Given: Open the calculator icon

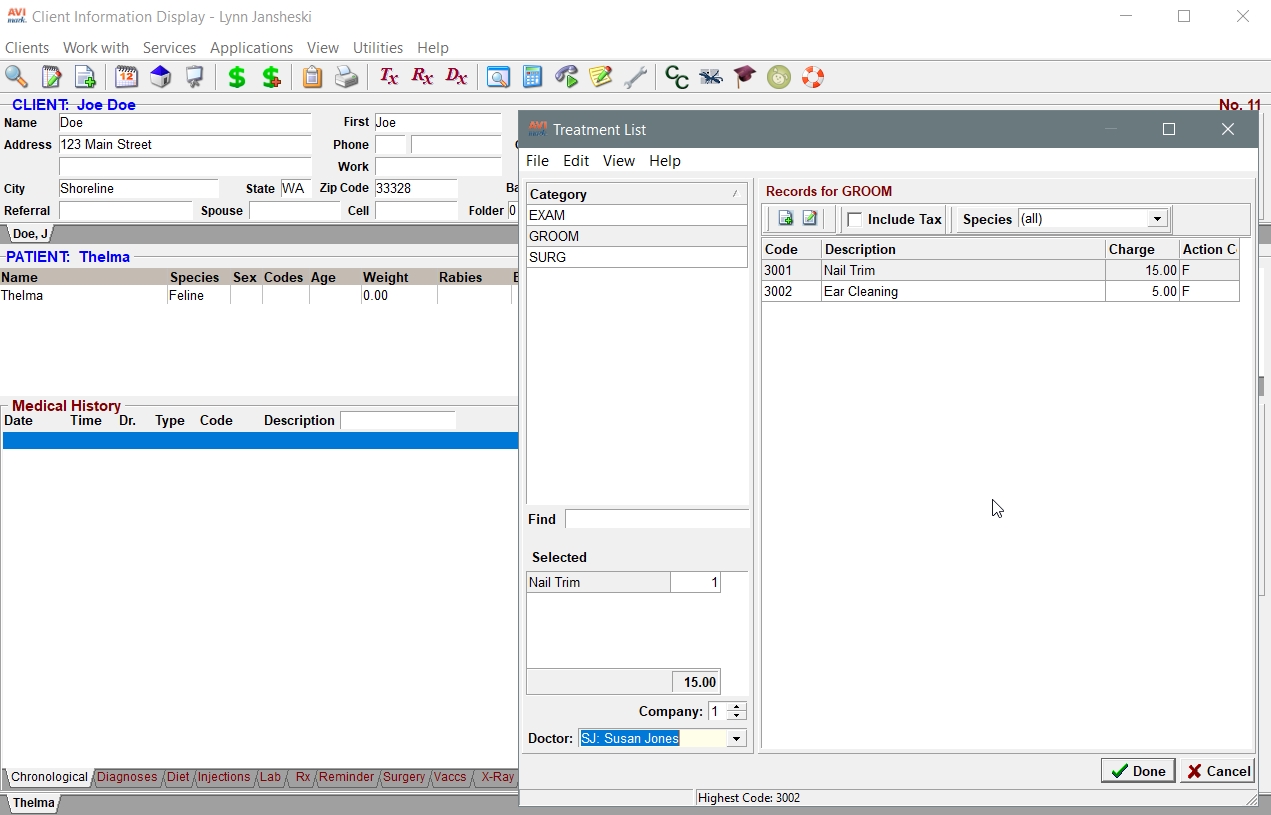Looking at the screenshot, I should click(532, 77).
